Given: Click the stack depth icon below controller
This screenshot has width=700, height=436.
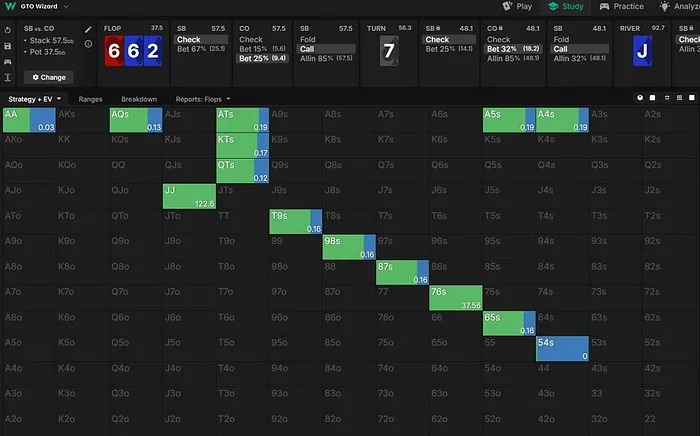Looking at the screenshot, I should (x=8, y=77).
